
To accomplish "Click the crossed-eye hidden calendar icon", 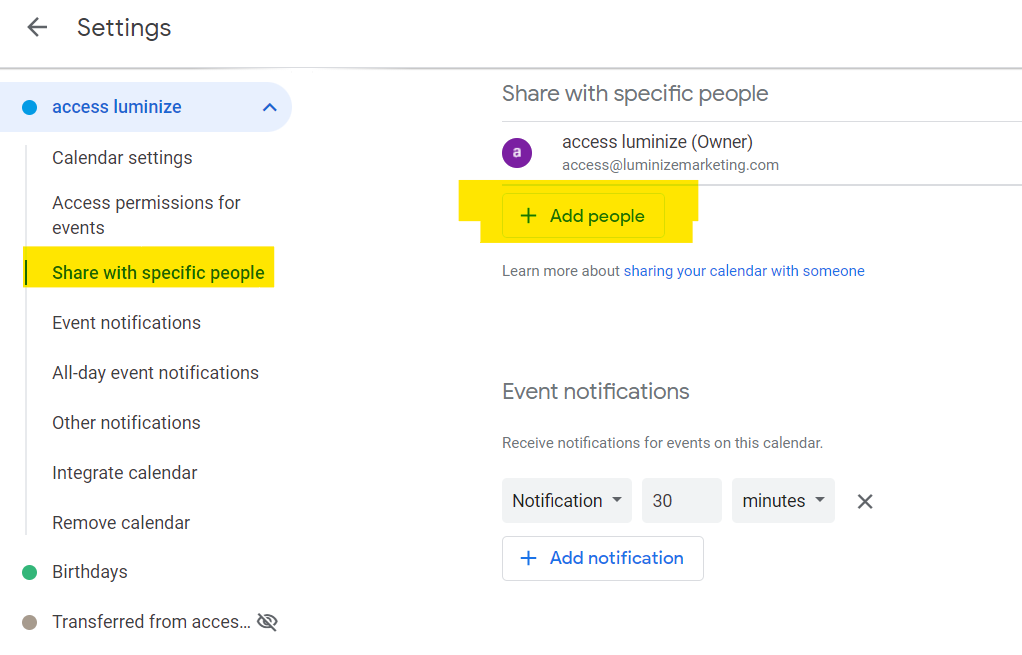I will (x=267, y=622).
